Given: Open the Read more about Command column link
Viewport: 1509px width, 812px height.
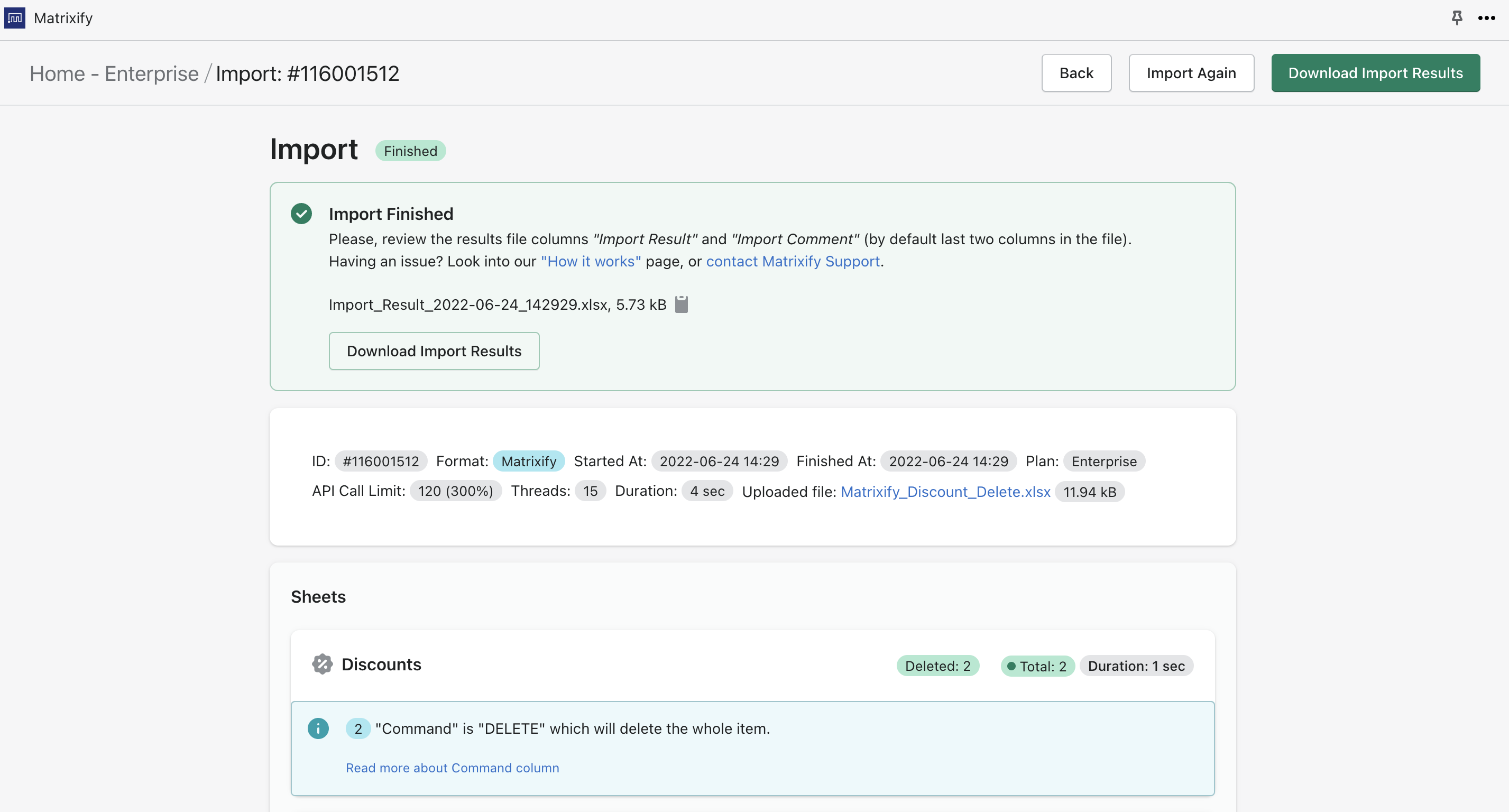Looking at the screenshot, I should pyautogui.click(x=452, y=768).
